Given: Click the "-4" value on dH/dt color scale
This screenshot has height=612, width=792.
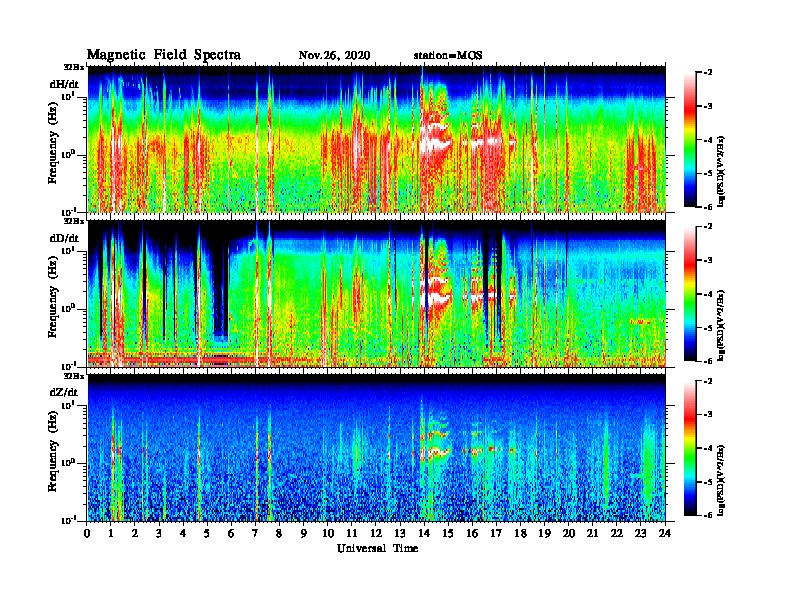Looking at the screenshot, I should pos(708,140).
